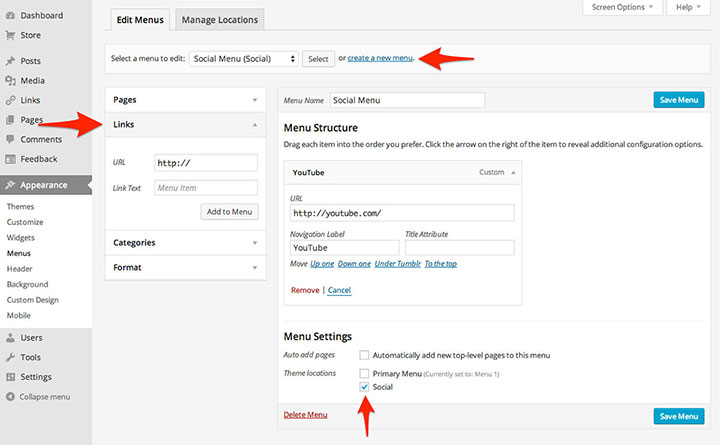This screenshot has height=445, width=720.
Task: Switch to the Manage Locations tab
Action: coord(219,20)
